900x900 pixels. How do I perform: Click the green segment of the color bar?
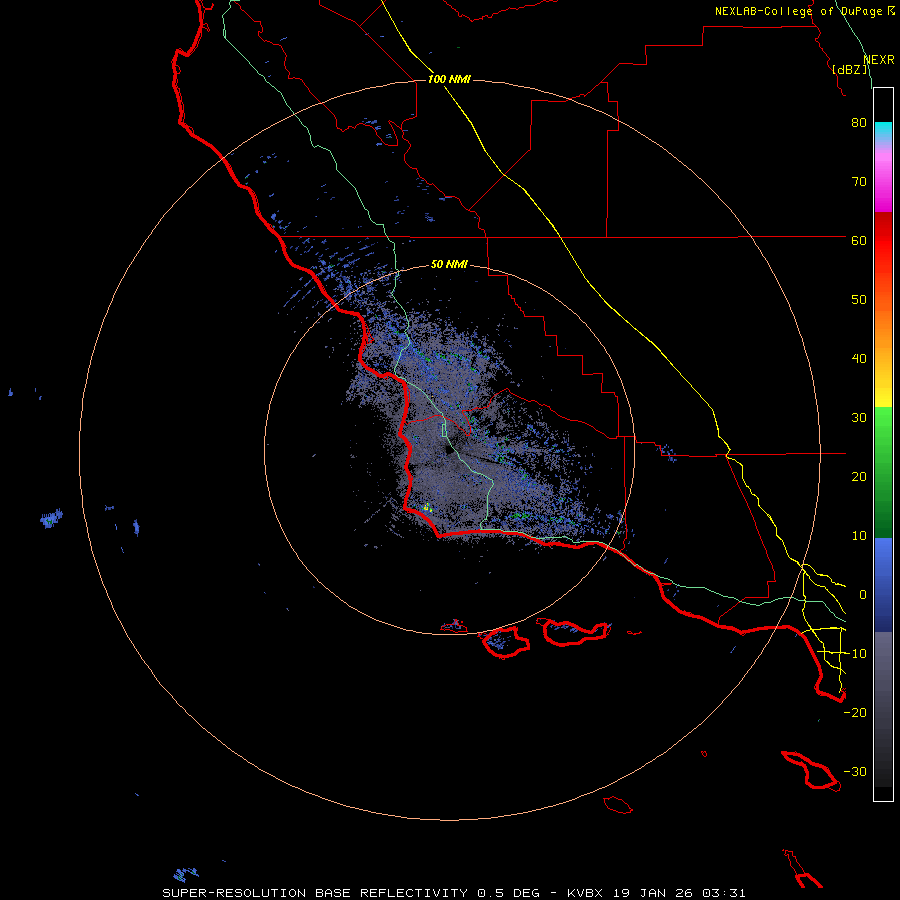883,472
